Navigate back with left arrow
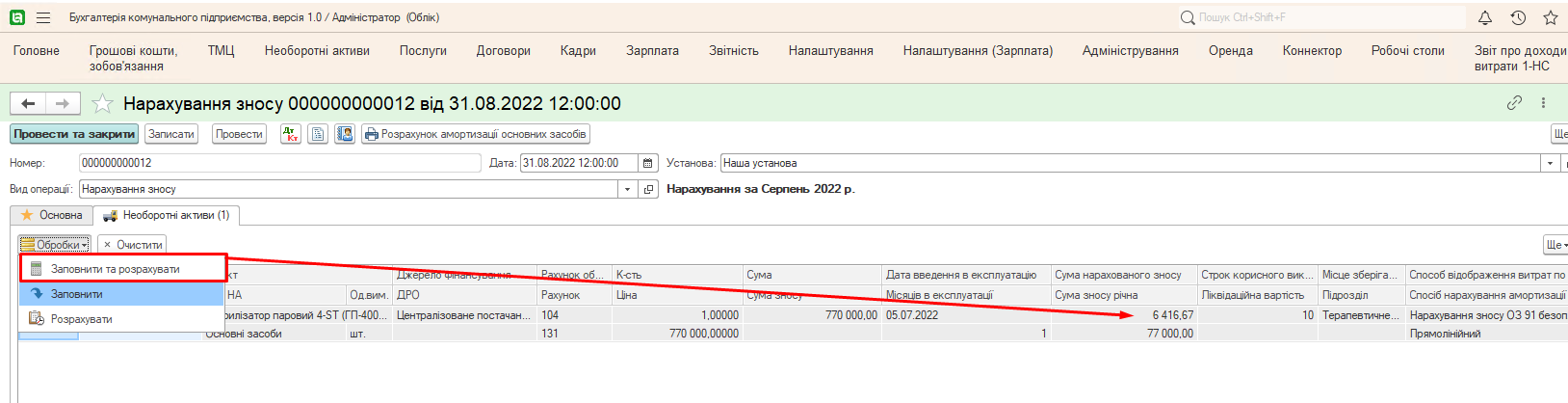The width and height of the screenshot is (1568, 403). click(x=28, y=103)
